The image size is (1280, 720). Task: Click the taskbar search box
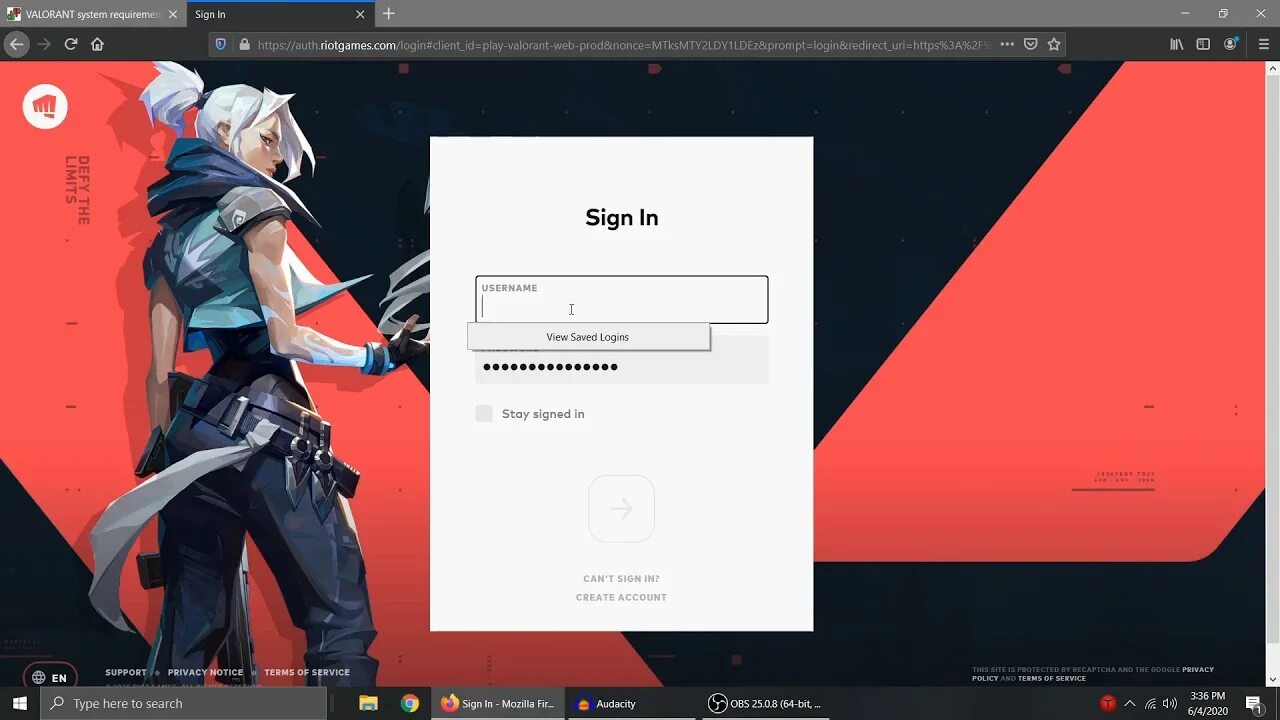183,703
